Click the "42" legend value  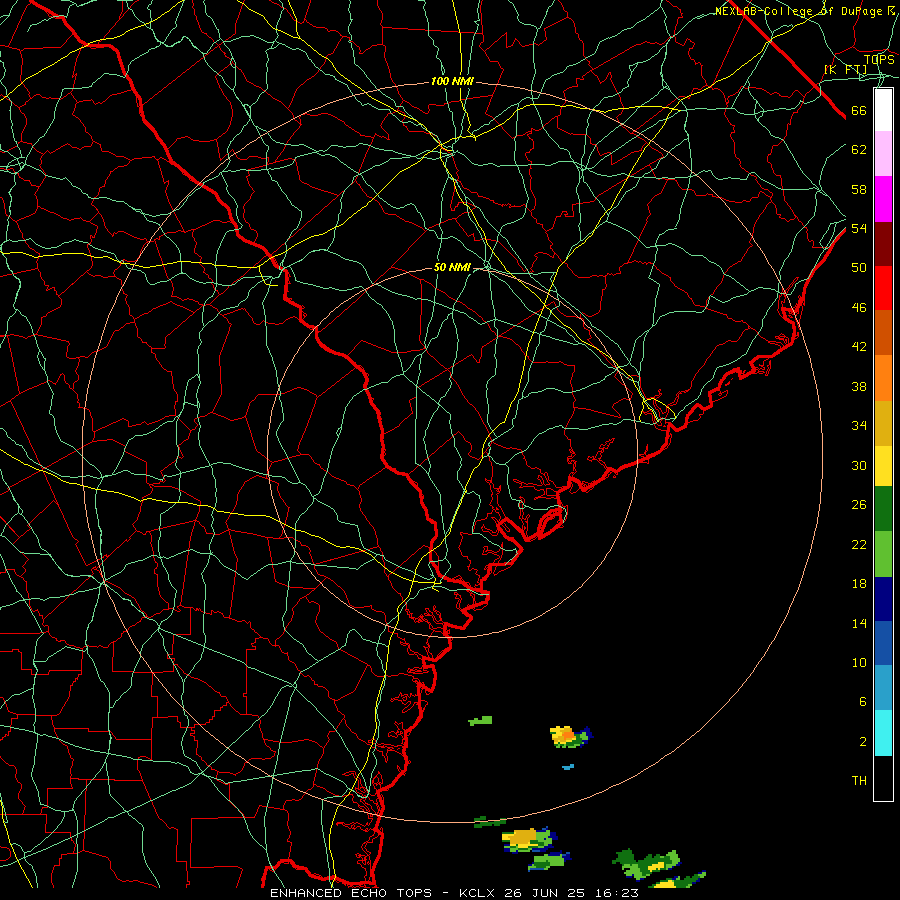coord(859,347)
